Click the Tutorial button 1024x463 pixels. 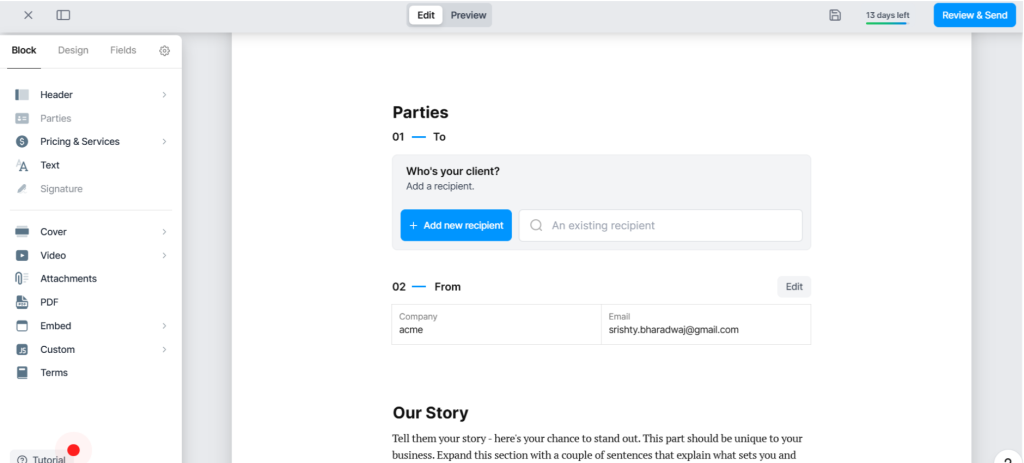[42, 458]
